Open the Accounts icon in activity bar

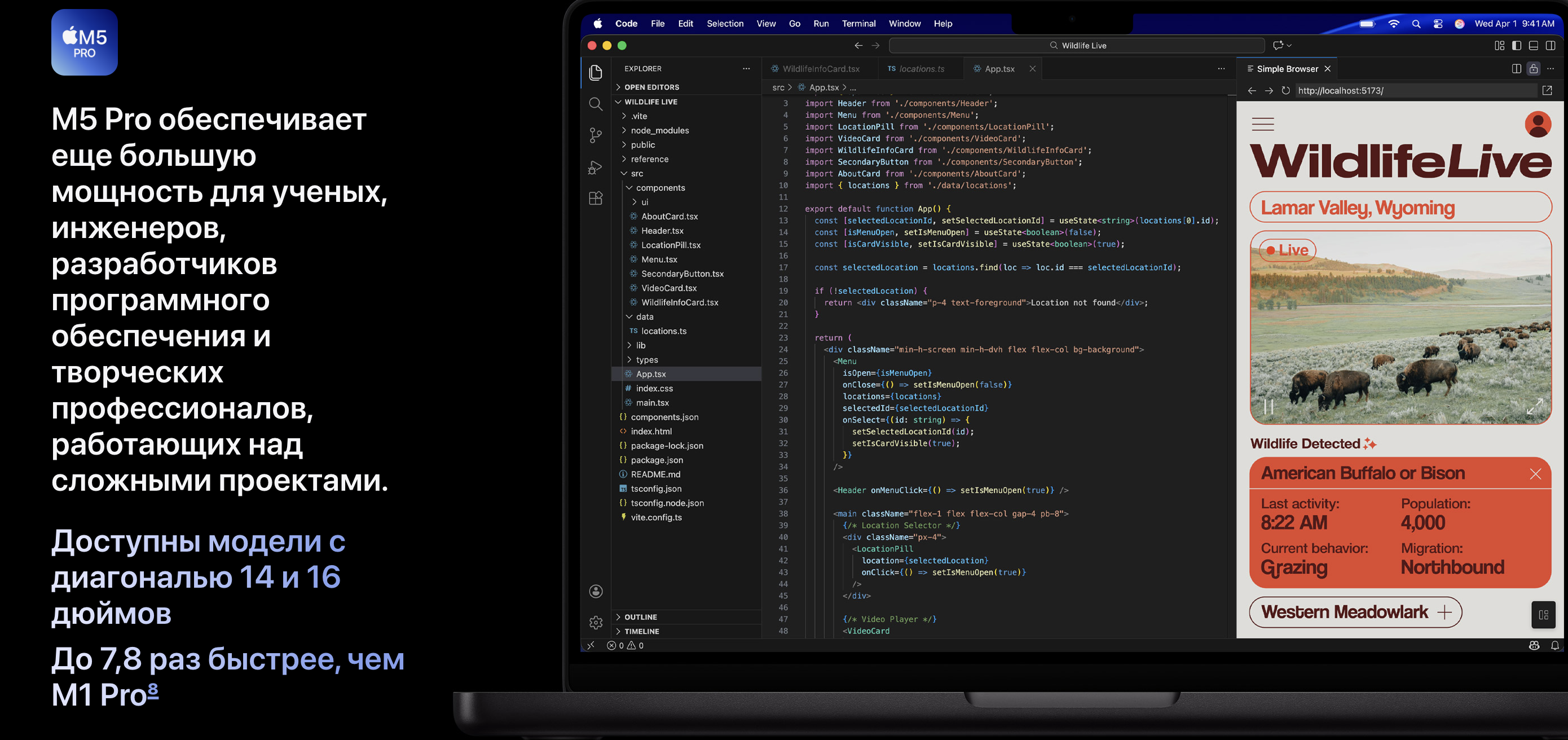tap(595, 591)
